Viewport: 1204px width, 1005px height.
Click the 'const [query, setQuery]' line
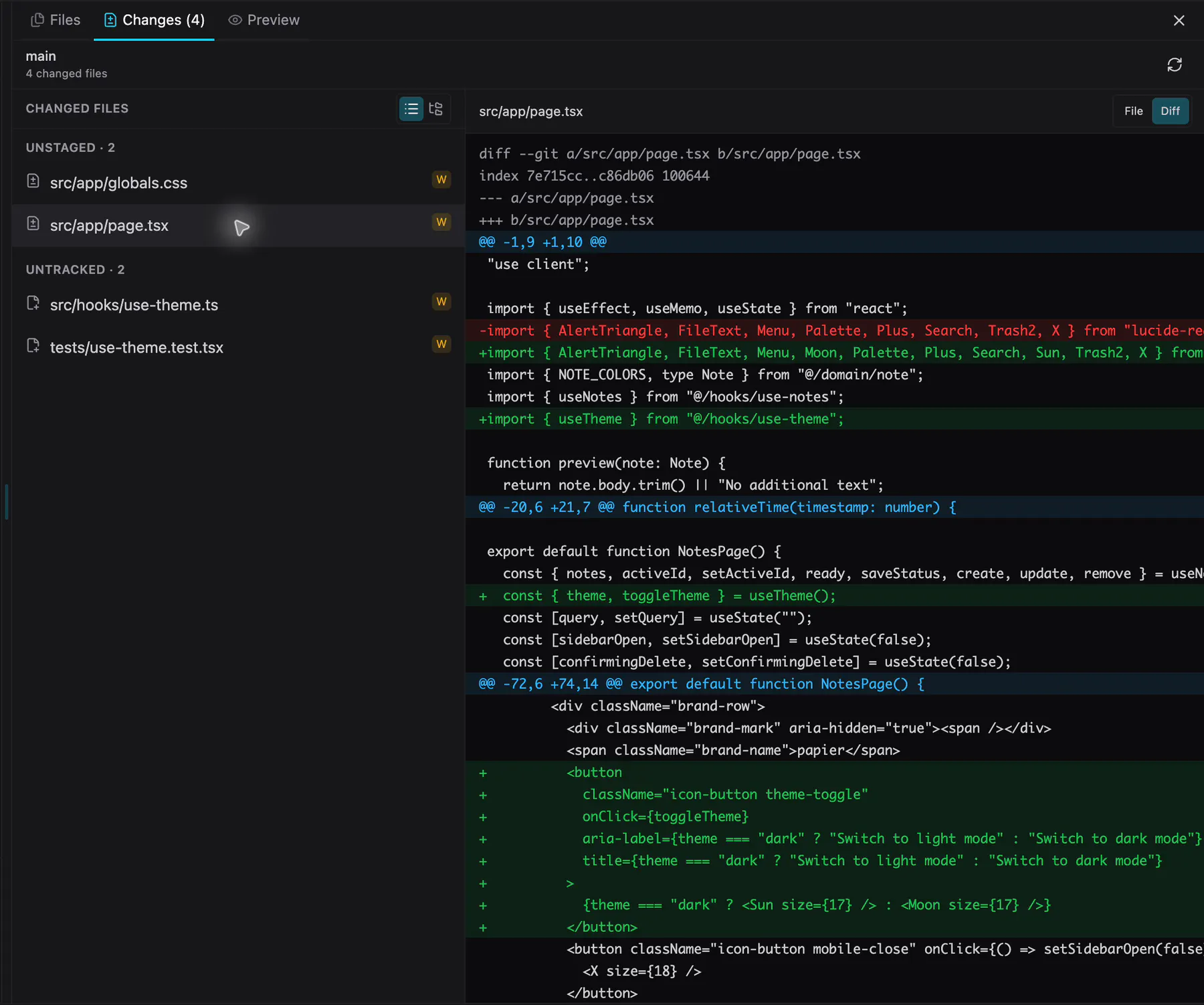(835, 618)
